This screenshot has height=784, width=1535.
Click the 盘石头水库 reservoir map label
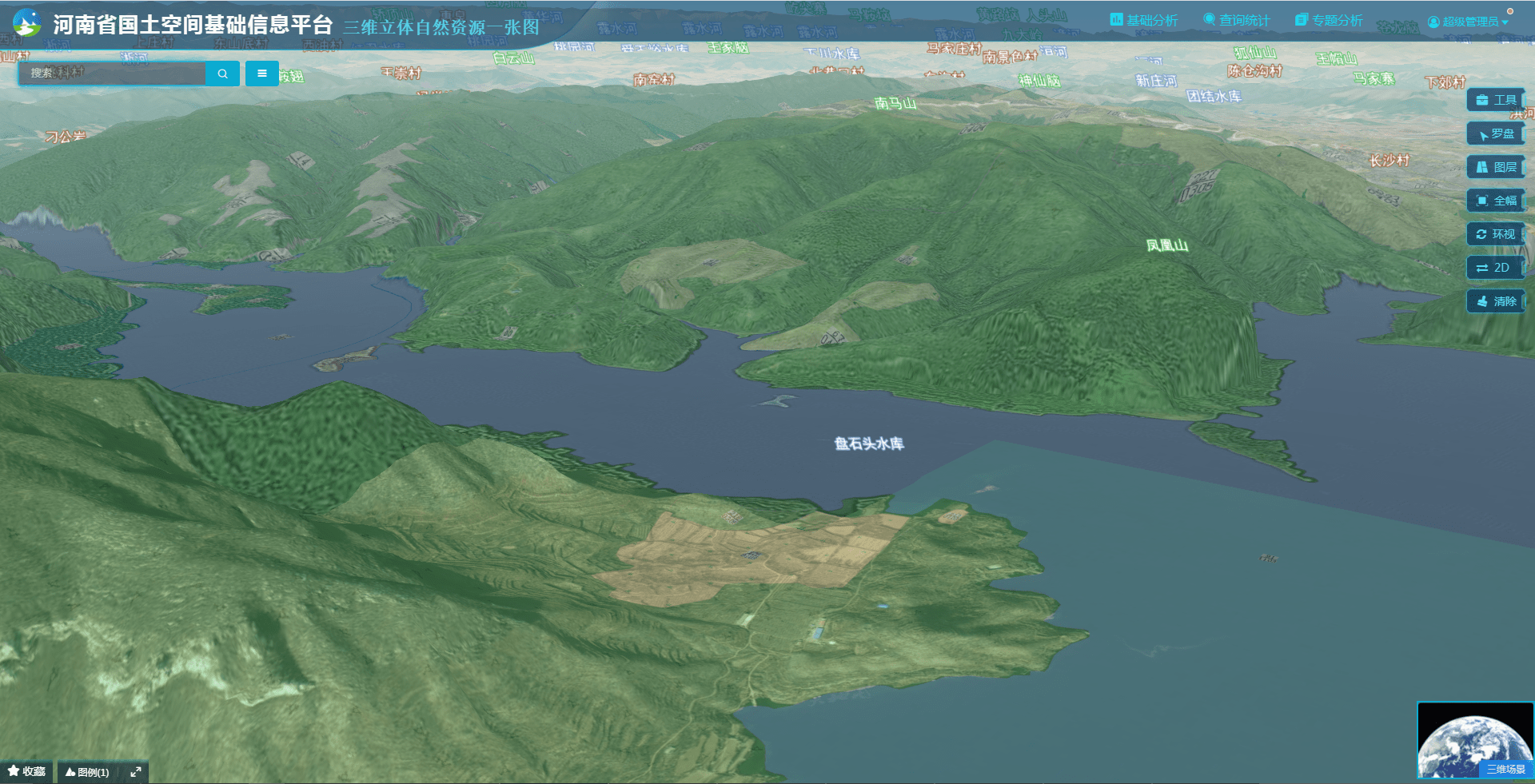tap(869, 444)
